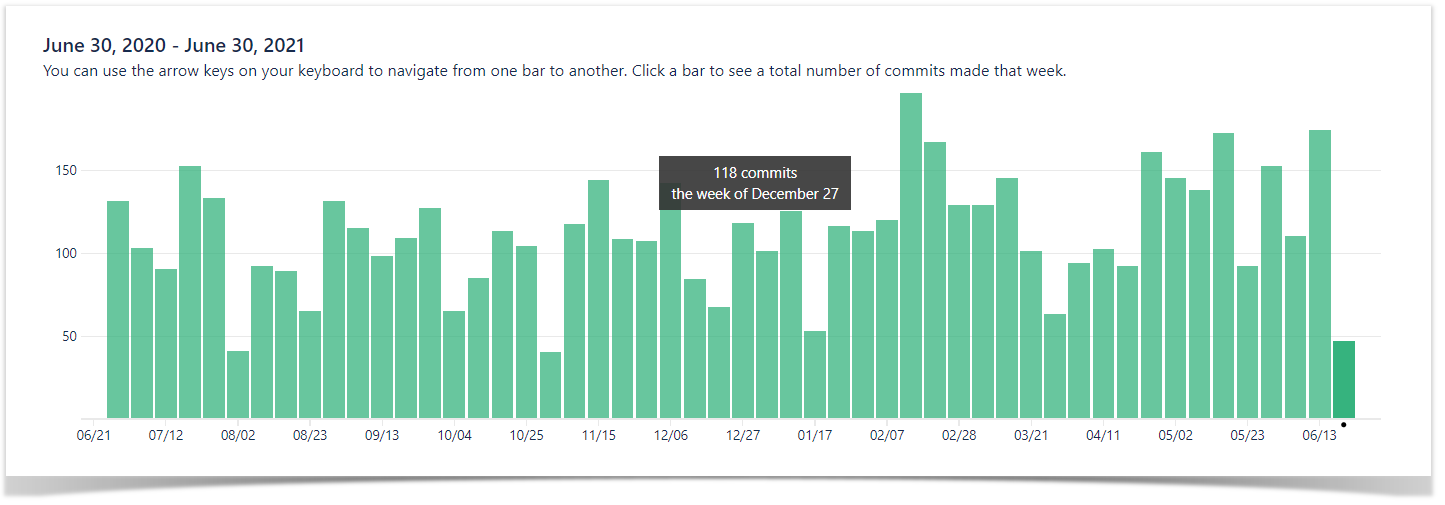Click the bar for week of December 27

743,320
